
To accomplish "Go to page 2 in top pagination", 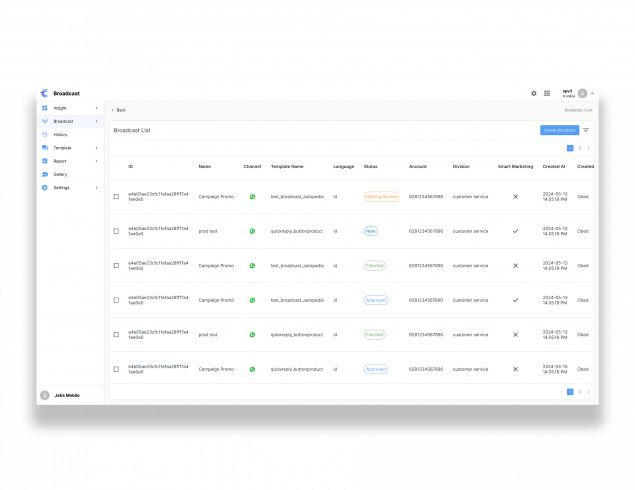I will (x=579, y=148).
